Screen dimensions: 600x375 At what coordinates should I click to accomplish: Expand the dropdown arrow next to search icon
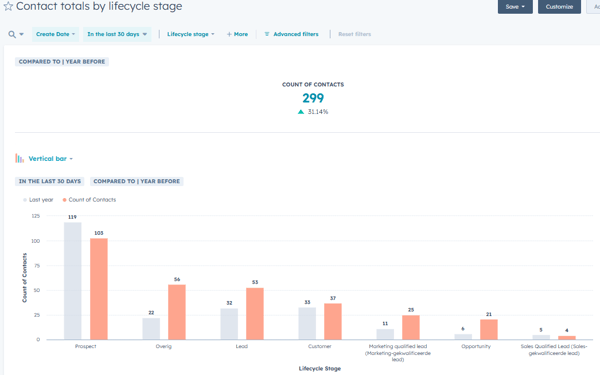point(21,34)
